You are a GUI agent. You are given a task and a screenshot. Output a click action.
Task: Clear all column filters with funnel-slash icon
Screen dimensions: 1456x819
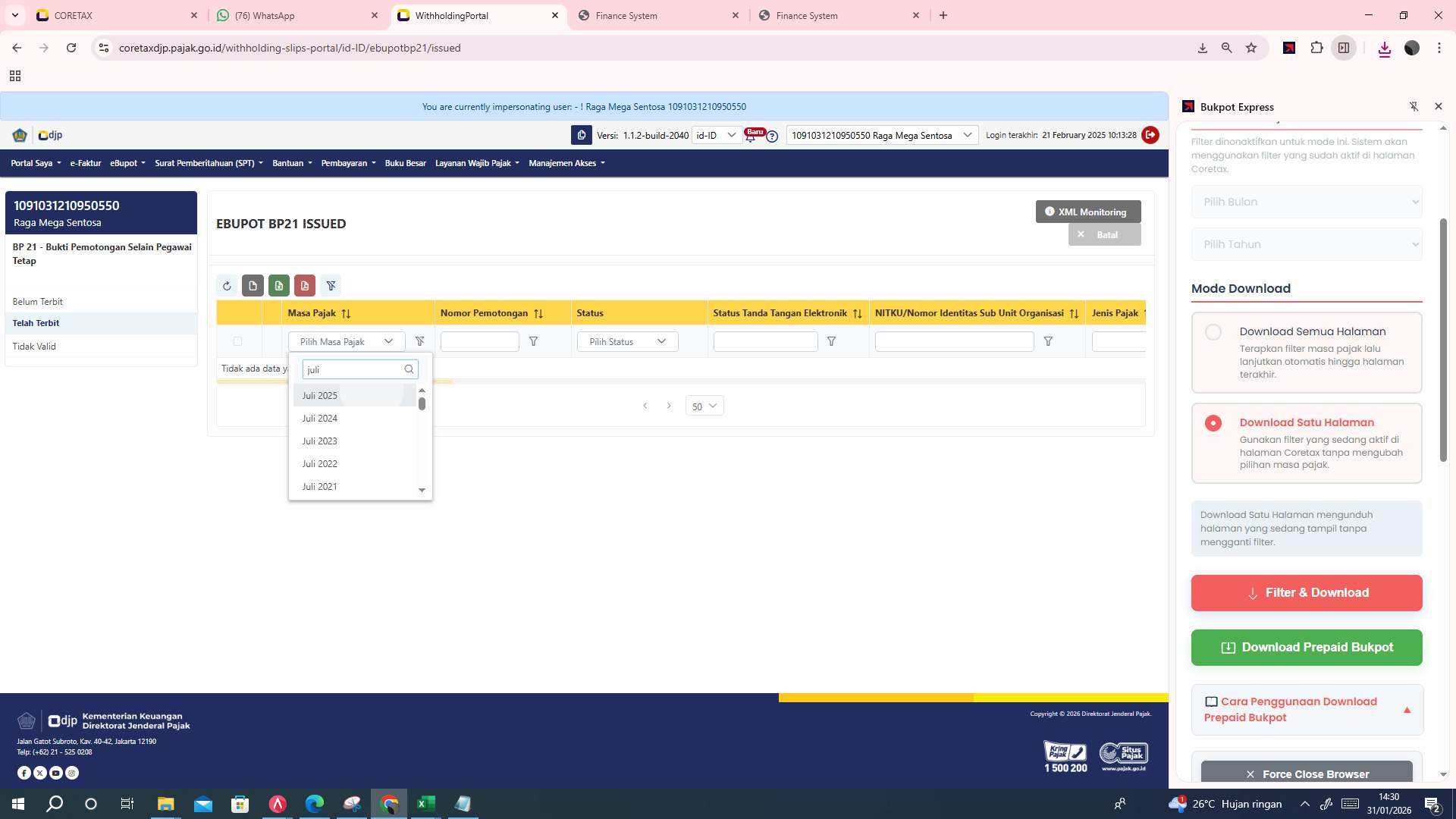pos(331,286)
